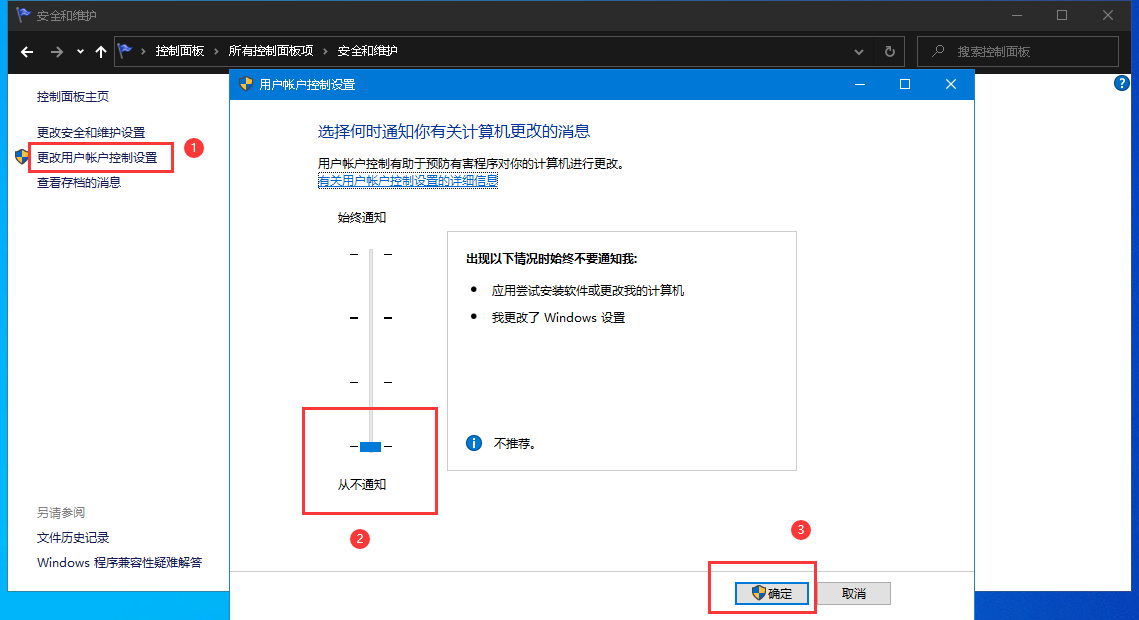The image size is (1139, 620).
Task: Select 所有控制面板项 in the breadcrumb
Action: click(270, 51)
